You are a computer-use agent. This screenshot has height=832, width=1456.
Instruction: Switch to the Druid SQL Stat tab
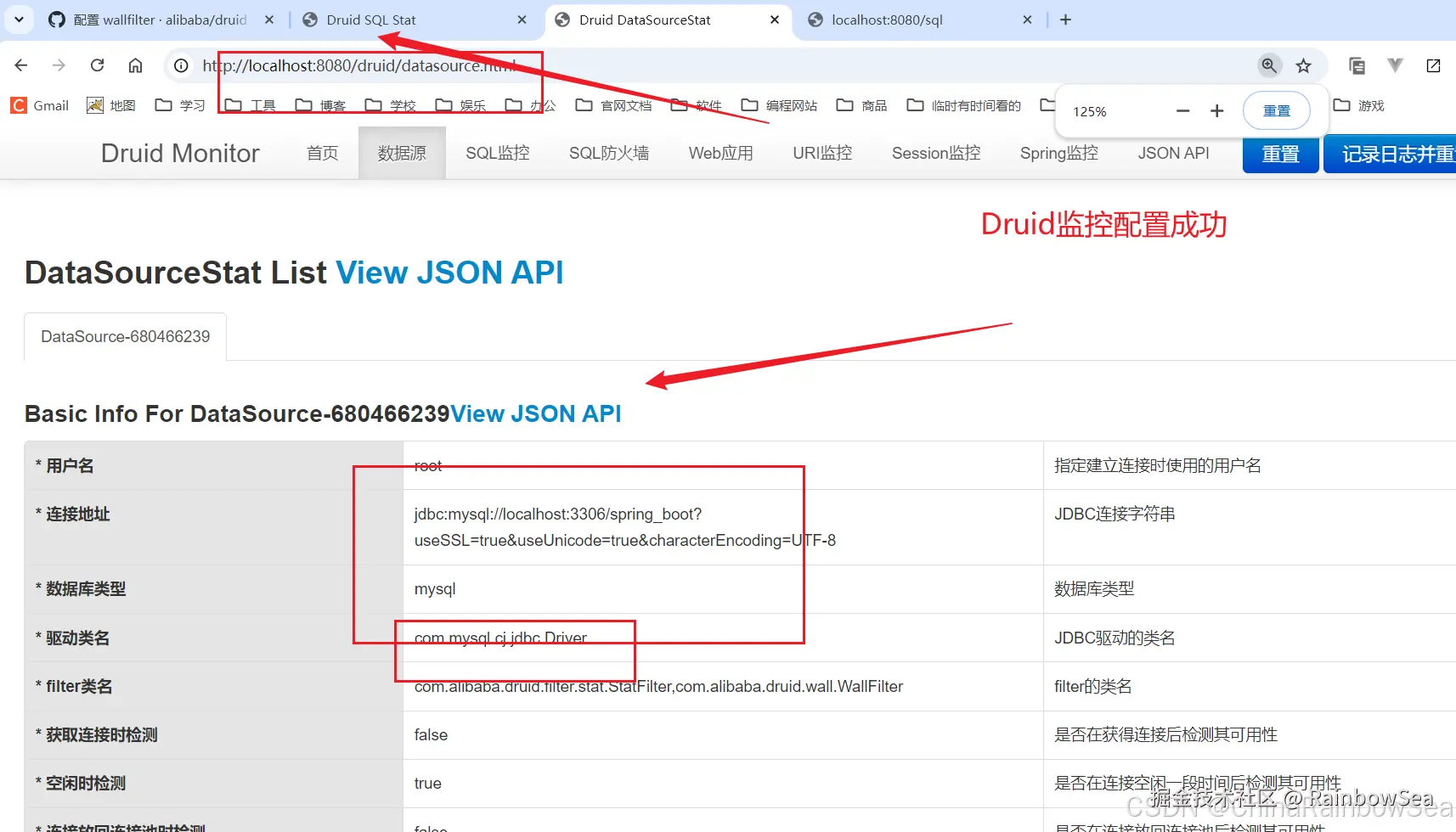pos(371,20)
